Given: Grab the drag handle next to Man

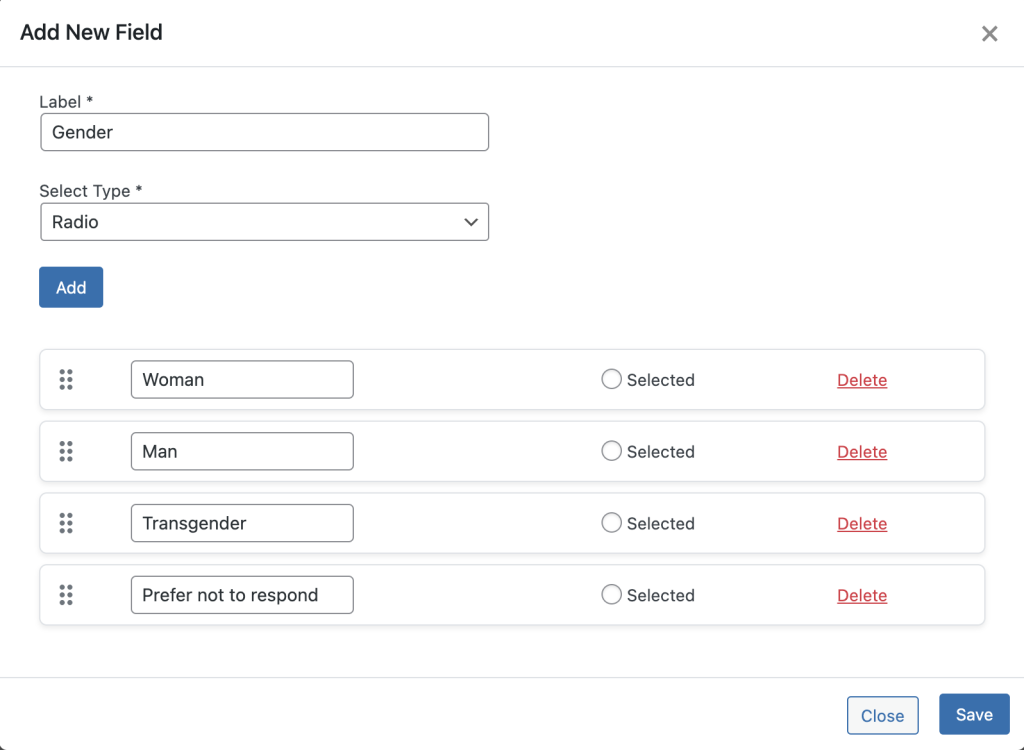Looking at the screenshot, I should (x=66, y=451).
